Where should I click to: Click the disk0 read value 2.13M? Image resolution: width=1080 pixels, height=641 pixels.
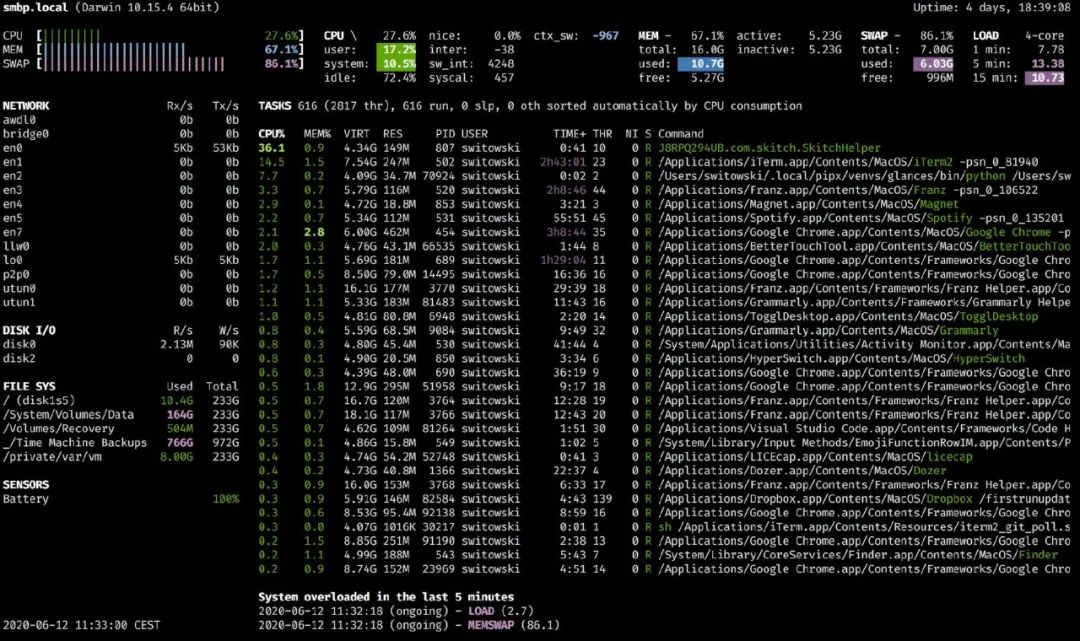click(x=176, y=344)
